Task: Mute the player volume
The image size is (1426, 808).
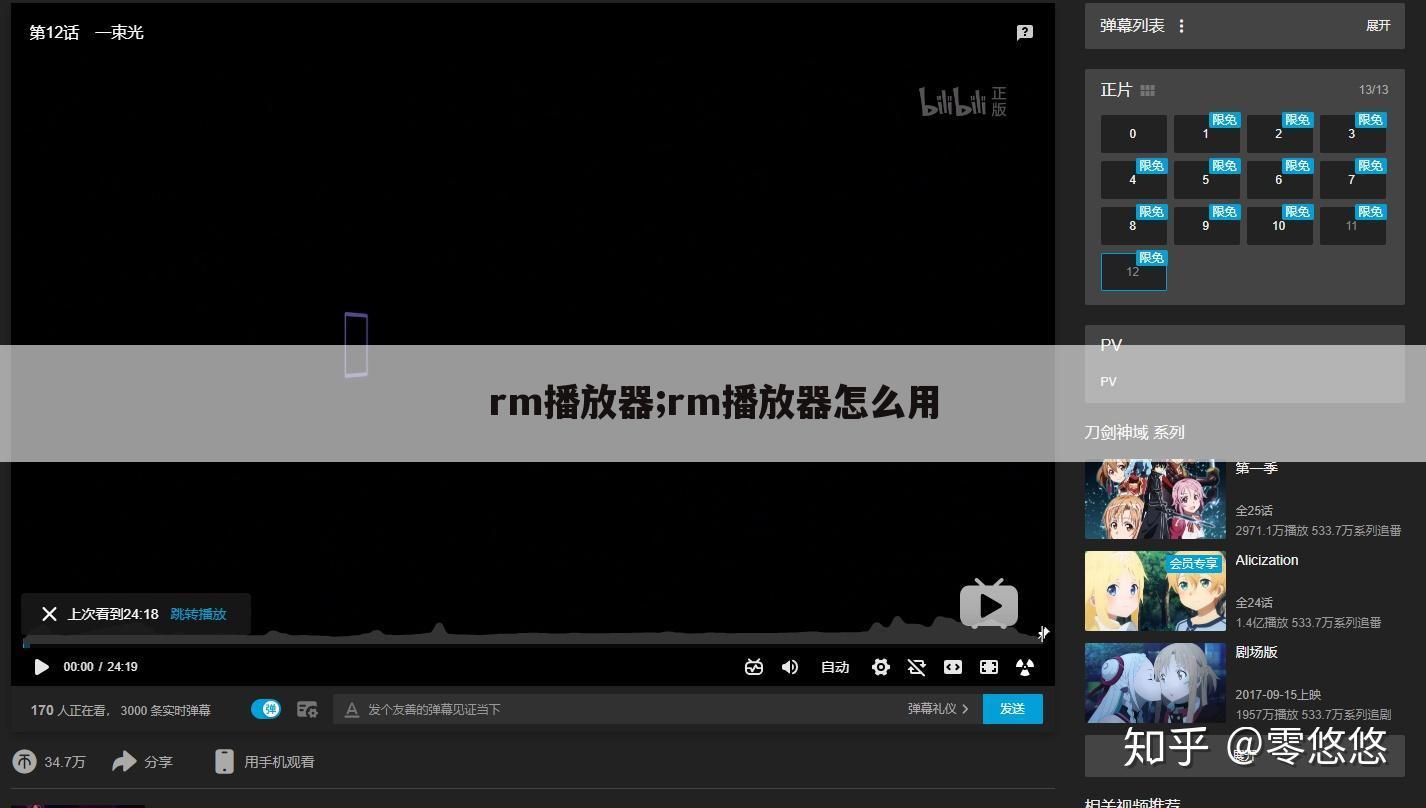Action: tap(790, 667)
